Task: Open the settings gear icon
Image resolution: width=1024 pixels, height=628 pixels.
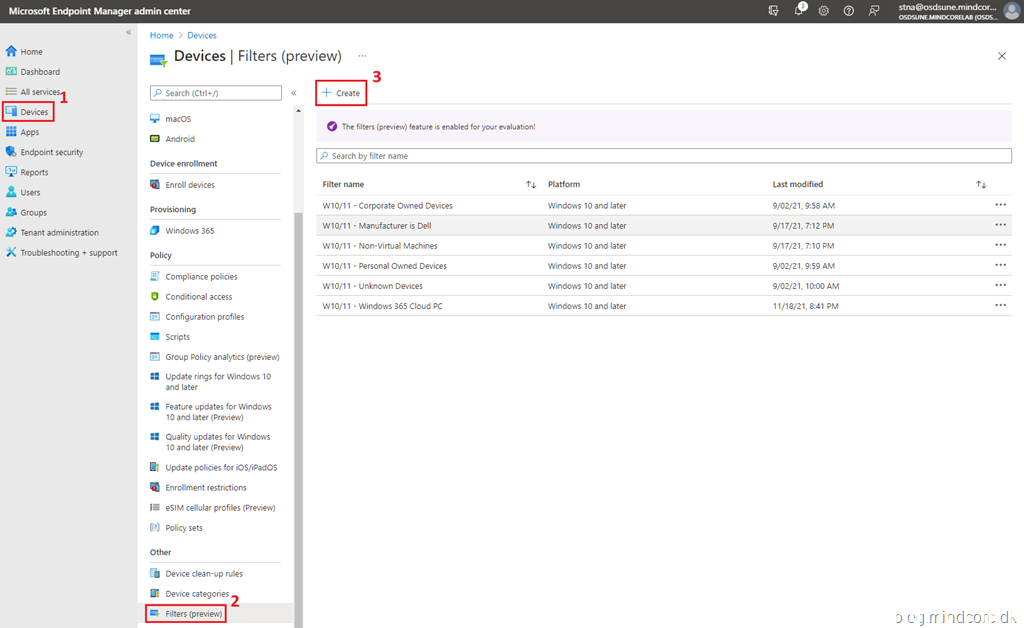Action: pyautogui.click(x=822, y=11)
